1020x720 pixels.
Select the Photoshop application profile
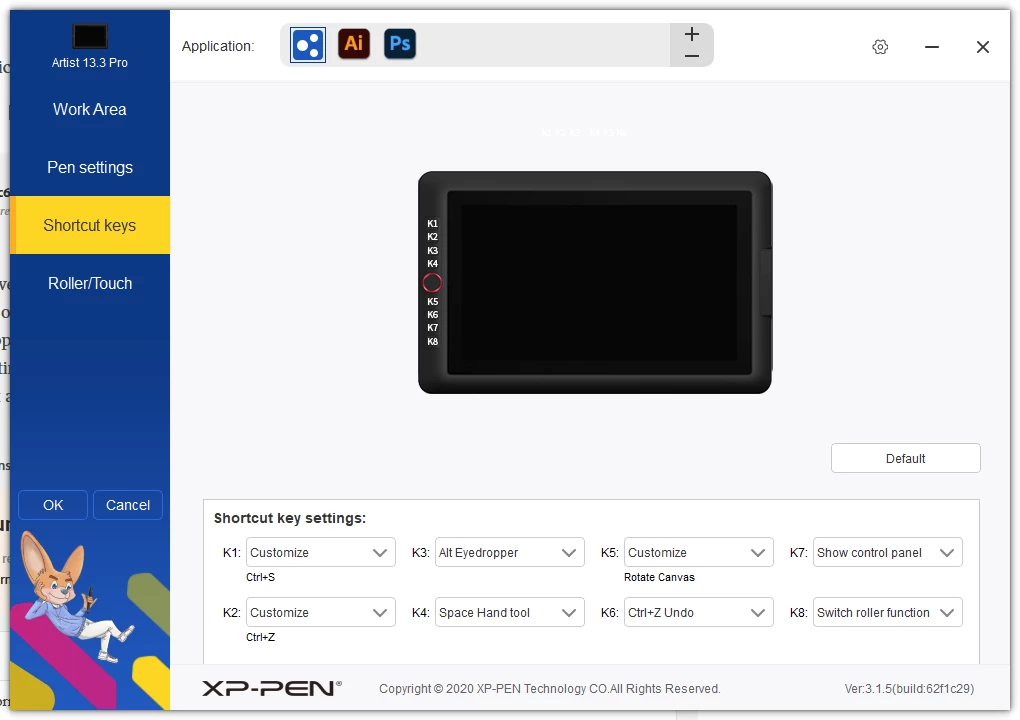tap(399, 44)
